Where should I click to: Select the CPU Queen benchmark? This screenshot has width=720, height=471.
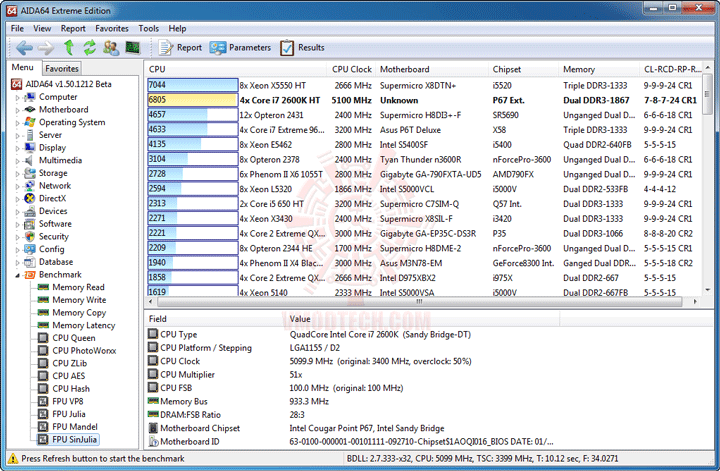[73, 338]
